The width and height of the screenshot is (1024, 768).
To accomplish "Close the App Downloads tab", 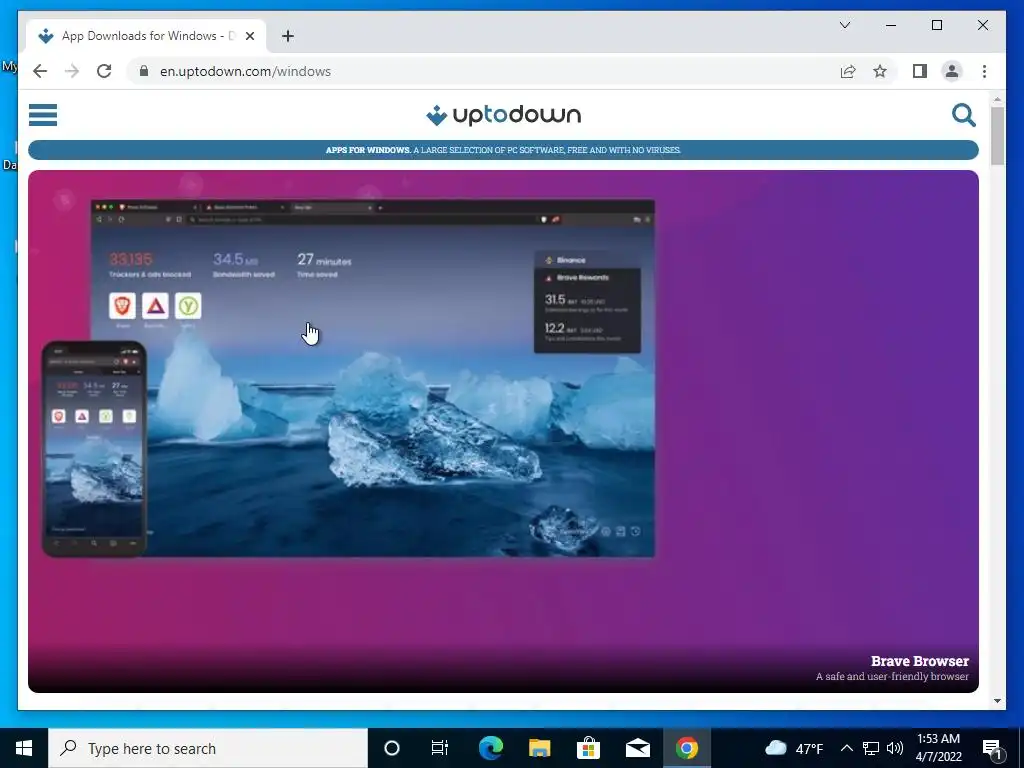I will [249, 36].
